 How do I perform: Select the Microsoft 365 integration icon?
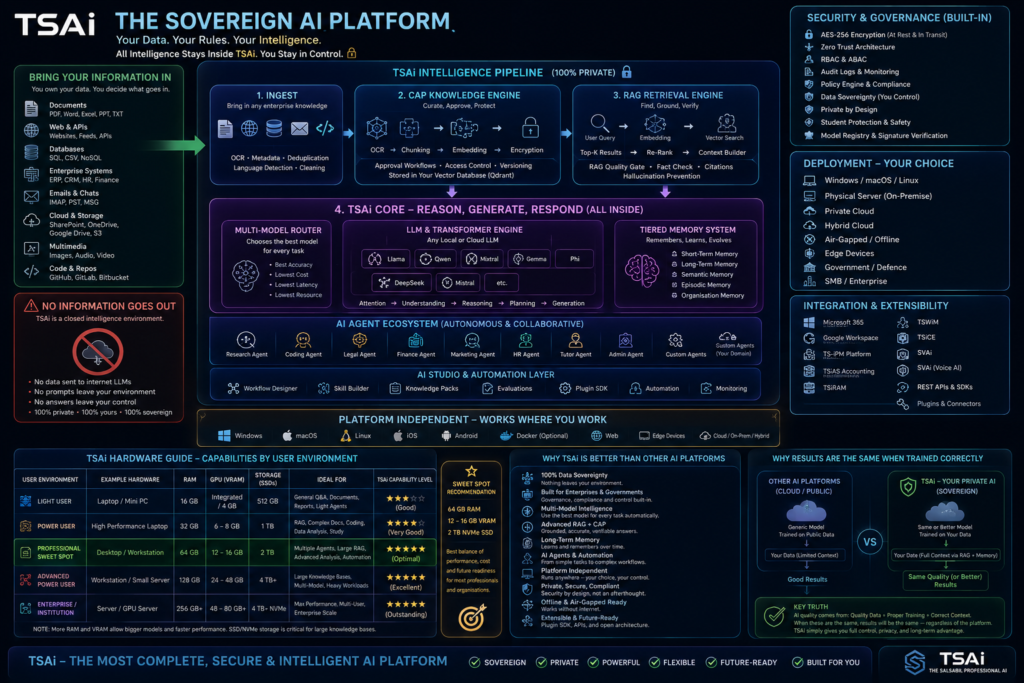(809, 323)
